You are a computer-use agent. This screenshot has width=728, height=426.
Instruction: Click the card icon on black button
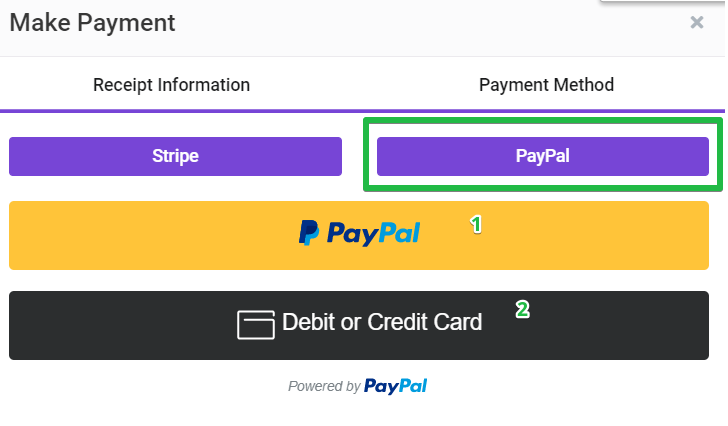pos(256,325)
